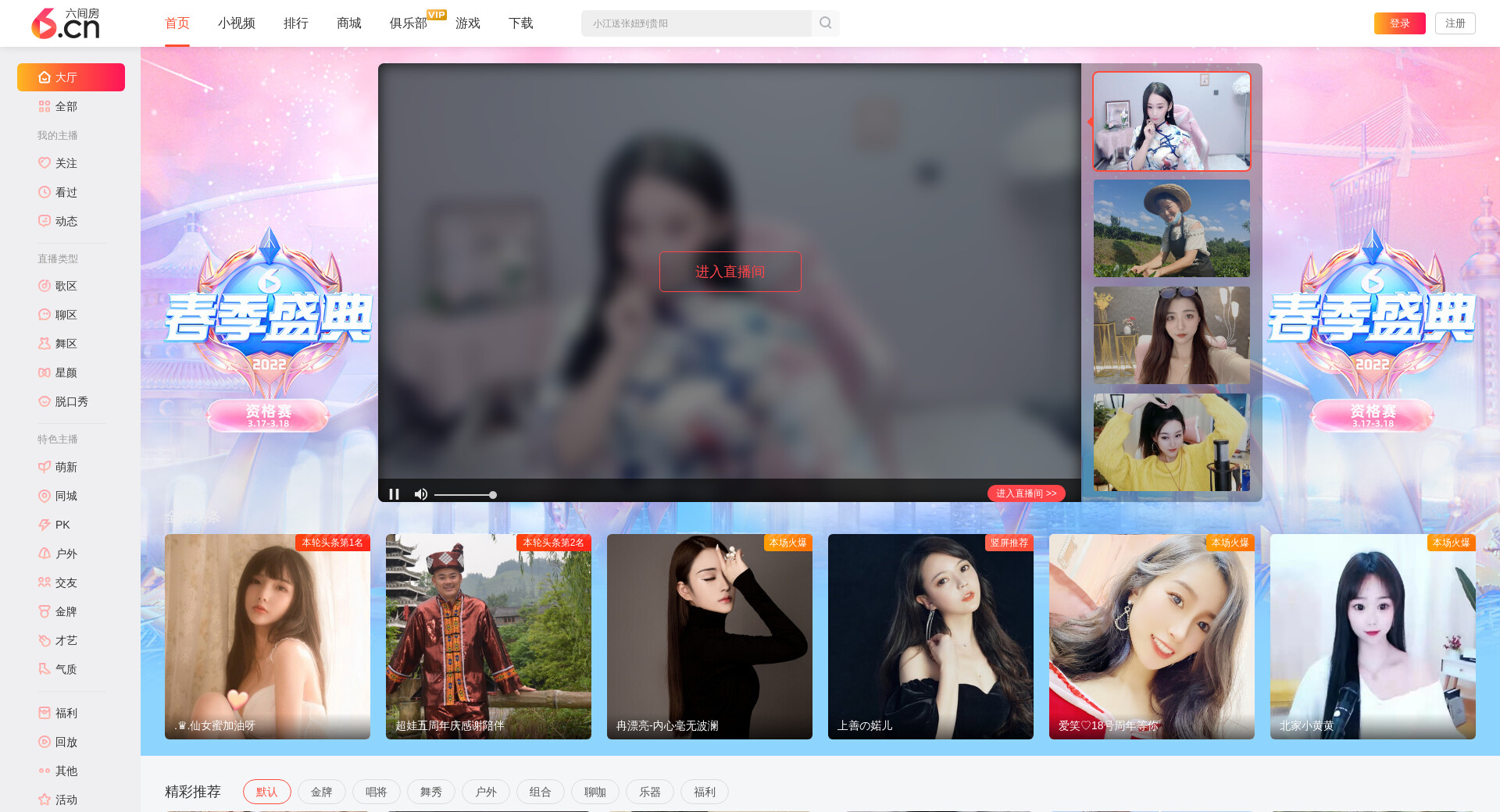The image size is (1500, 812).
Task: Open 回放 replay icon in sidebar
Action: coord(45,742)
